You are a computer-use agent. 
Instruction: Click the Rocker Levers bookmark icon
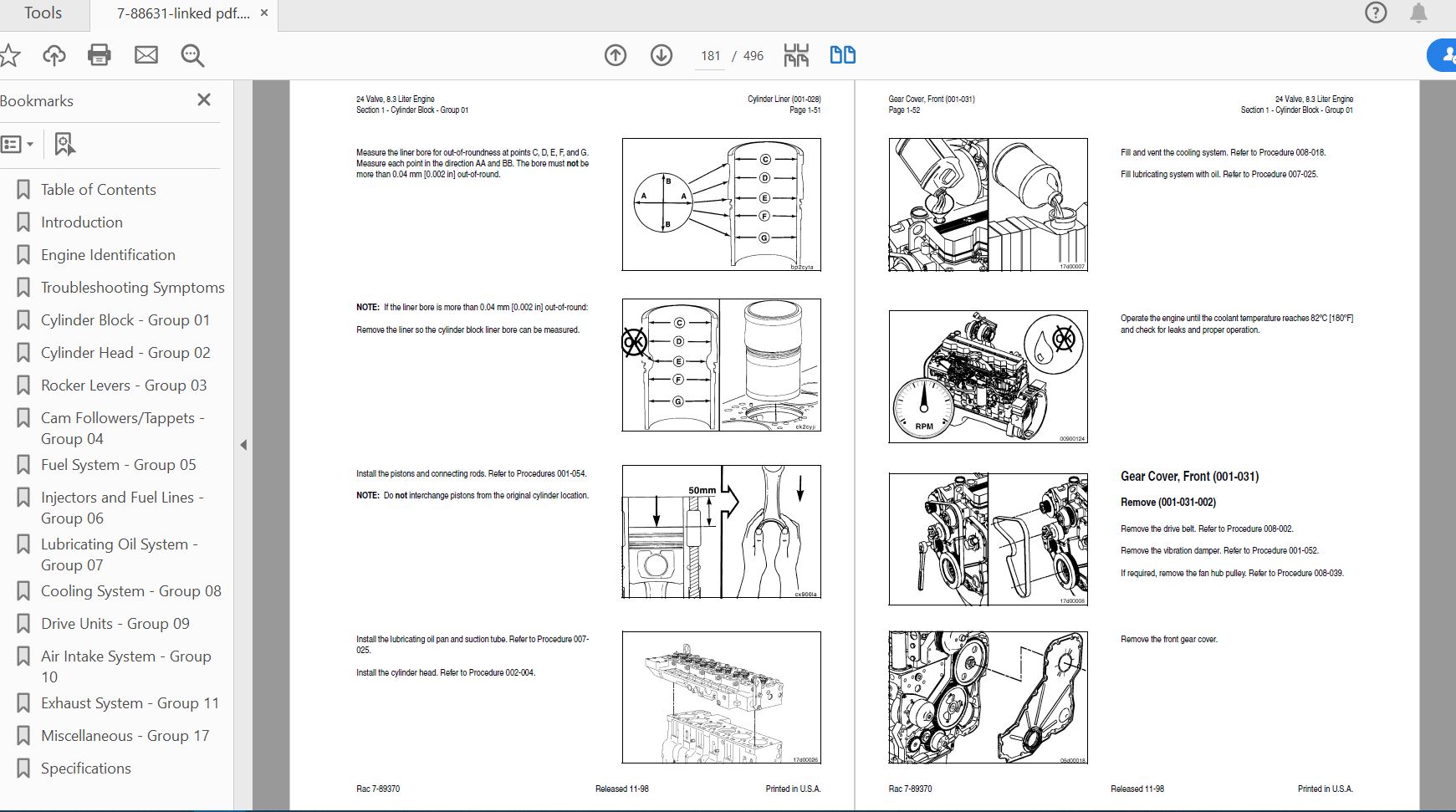pyautogui.click(x=23, y=386)
